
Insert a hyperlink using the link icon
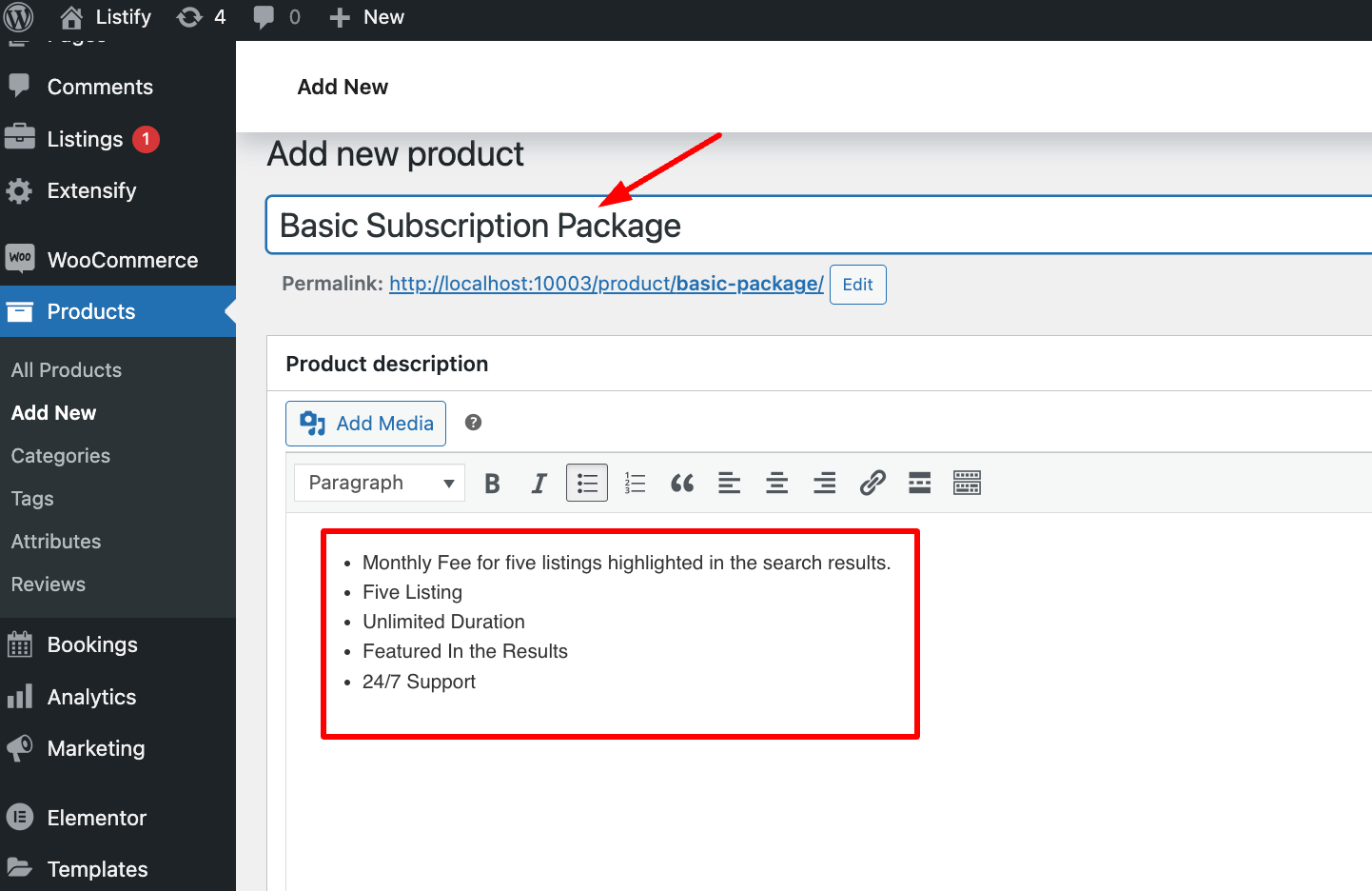[x=872, y=483]
